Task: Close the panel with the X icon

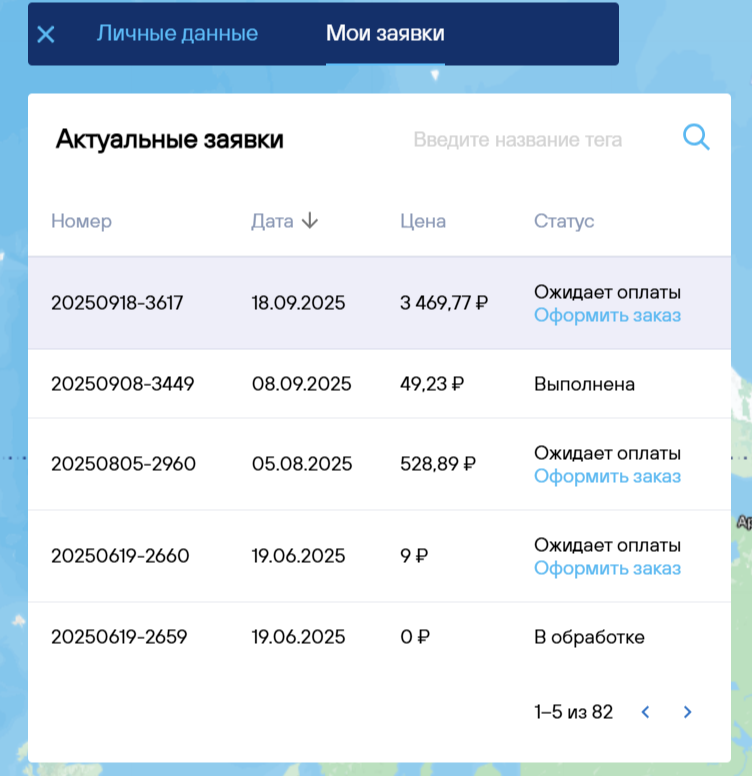Action: [46, 34]
